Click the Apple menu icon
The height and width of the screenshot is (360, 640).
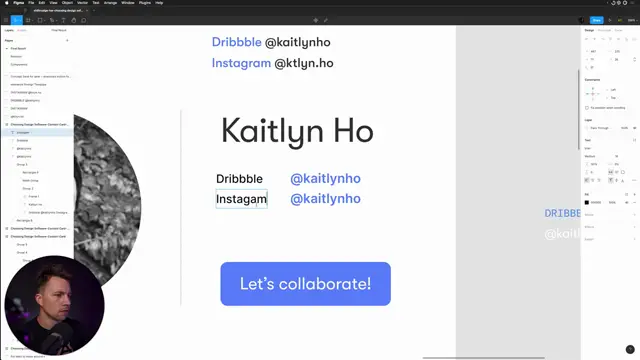7,2
